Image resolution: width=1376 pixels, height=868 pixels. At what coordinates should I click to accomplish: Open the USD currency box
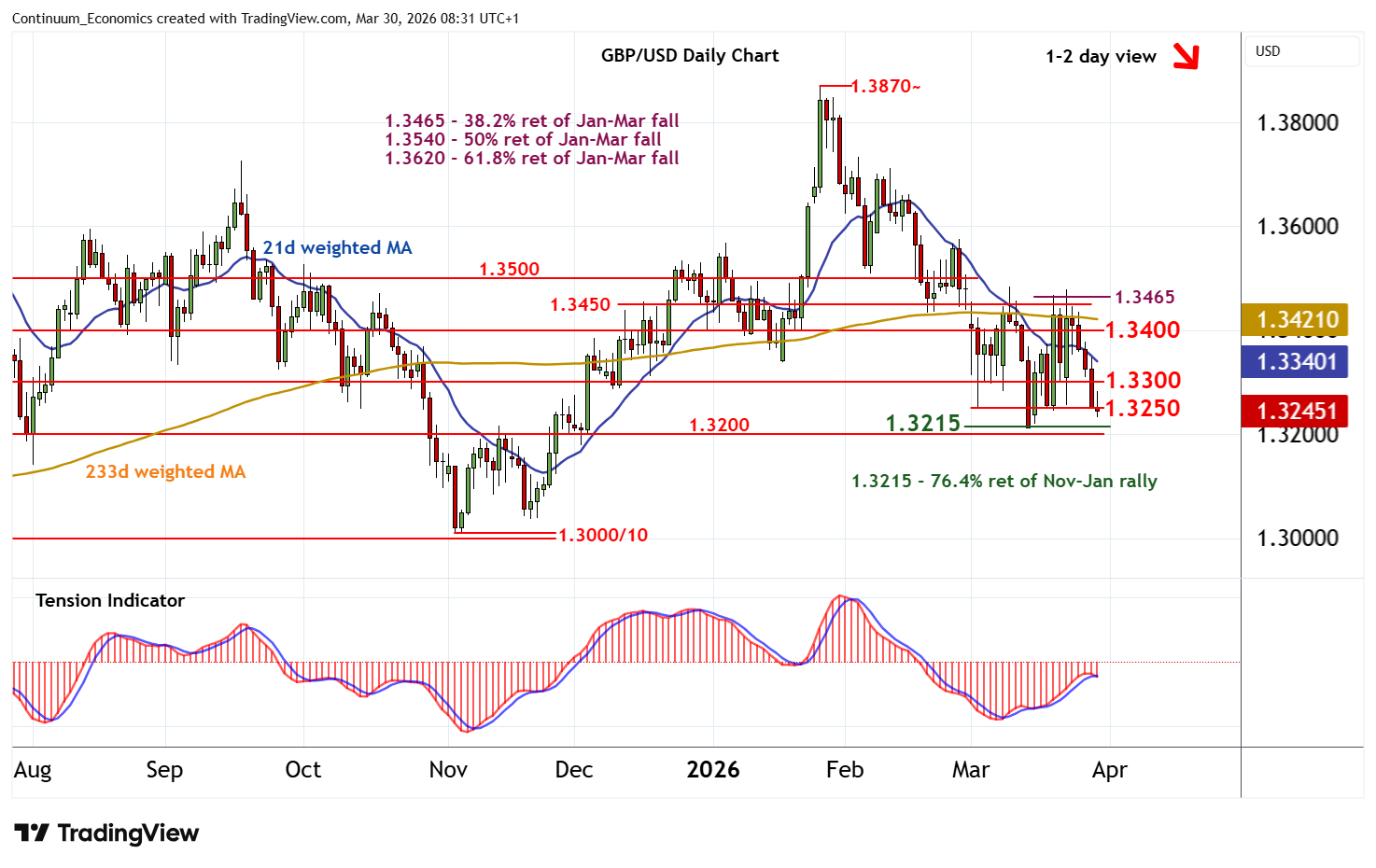click(1302, 51)
